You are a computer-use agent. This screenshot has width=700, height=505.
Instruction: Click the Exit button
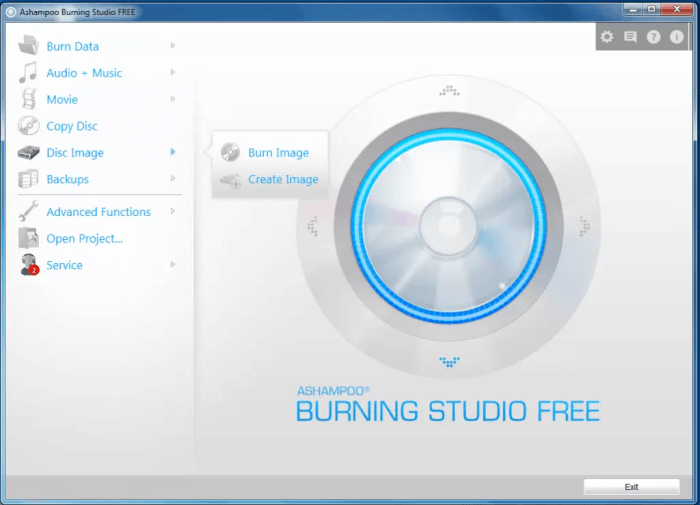631,487
